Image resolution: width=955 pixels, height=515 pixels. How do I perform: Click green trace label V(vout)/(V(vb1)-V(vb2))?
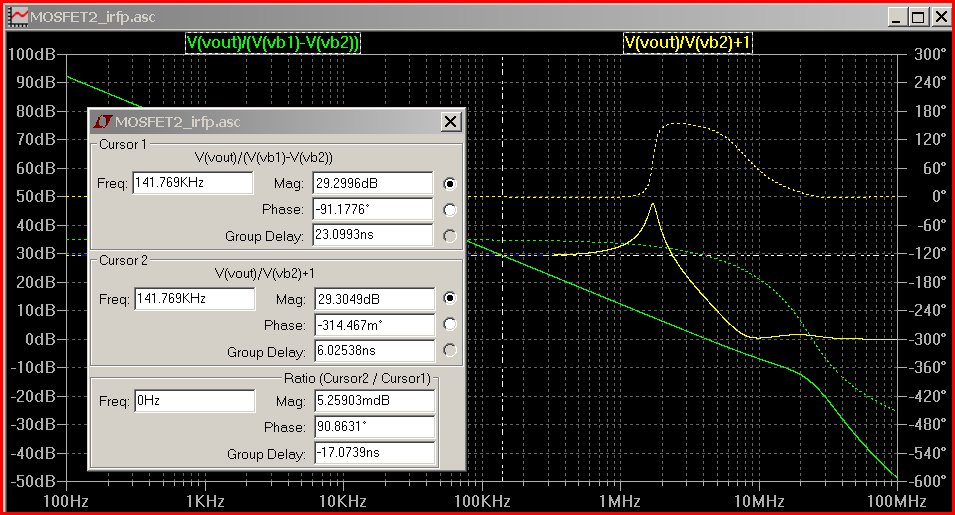click(x=273, y=43)
